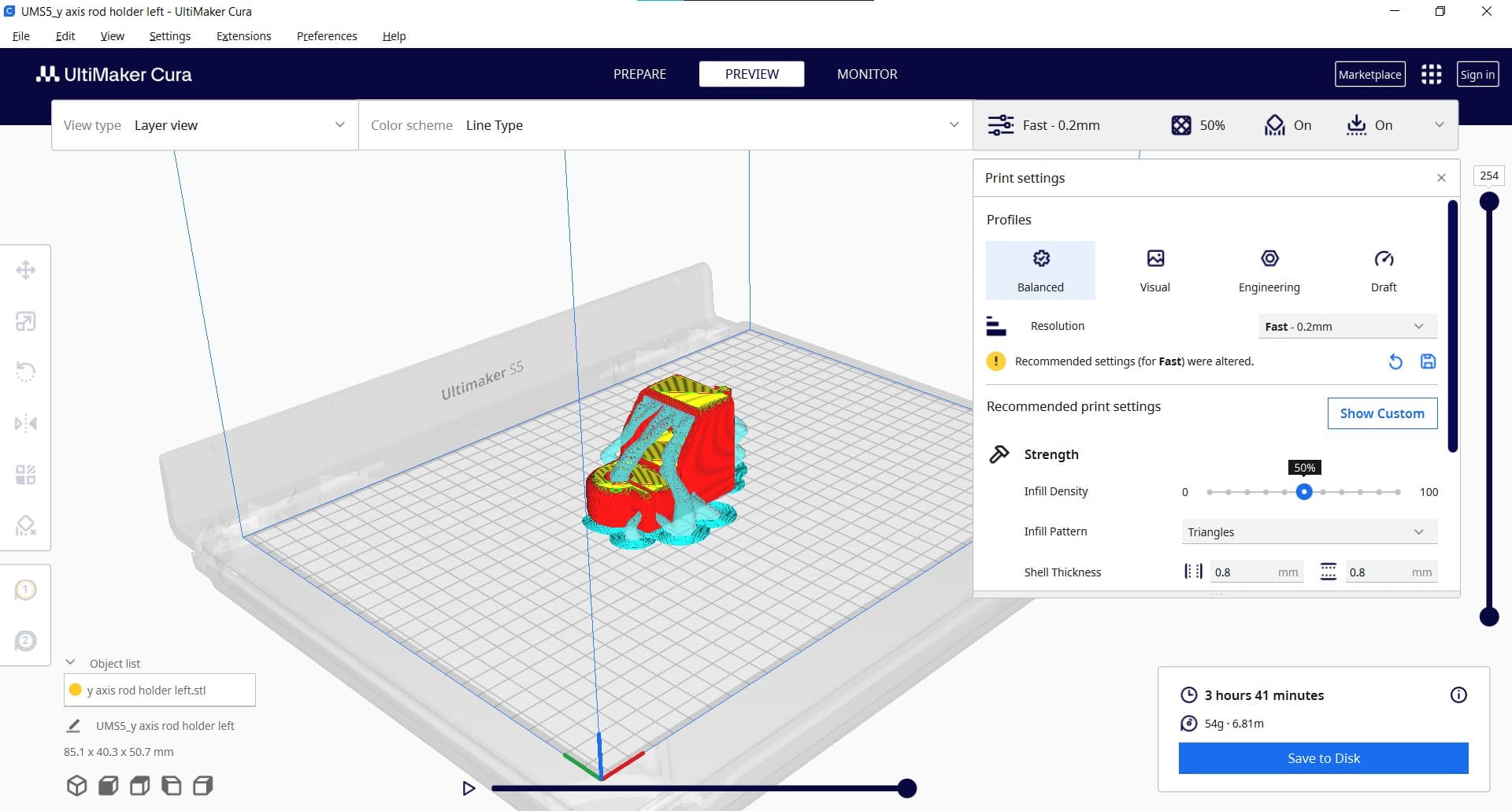Open the View menu
Screen dimensions: 1512x811
(x=112, y=36)
